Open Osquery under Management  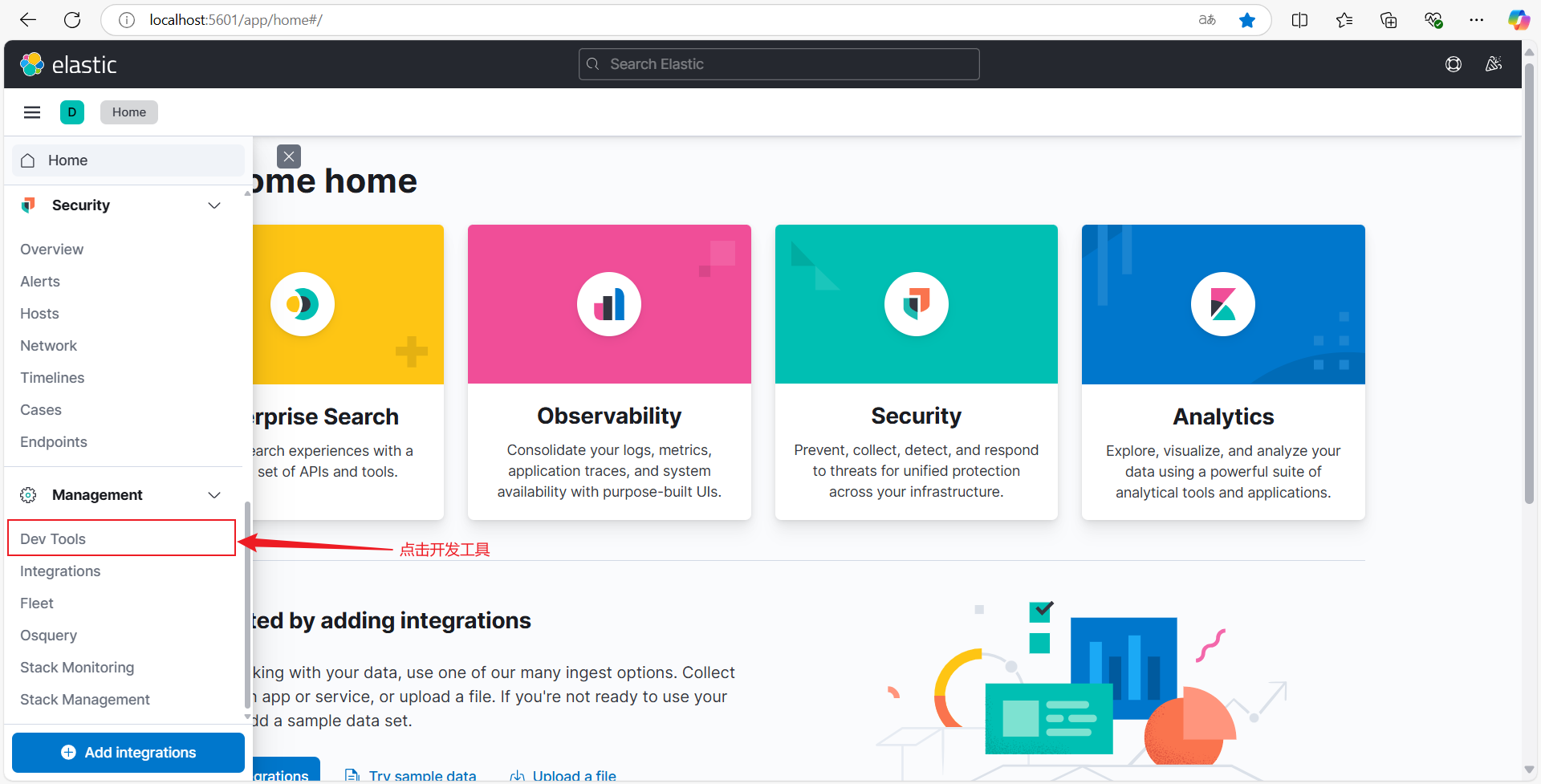48,636
